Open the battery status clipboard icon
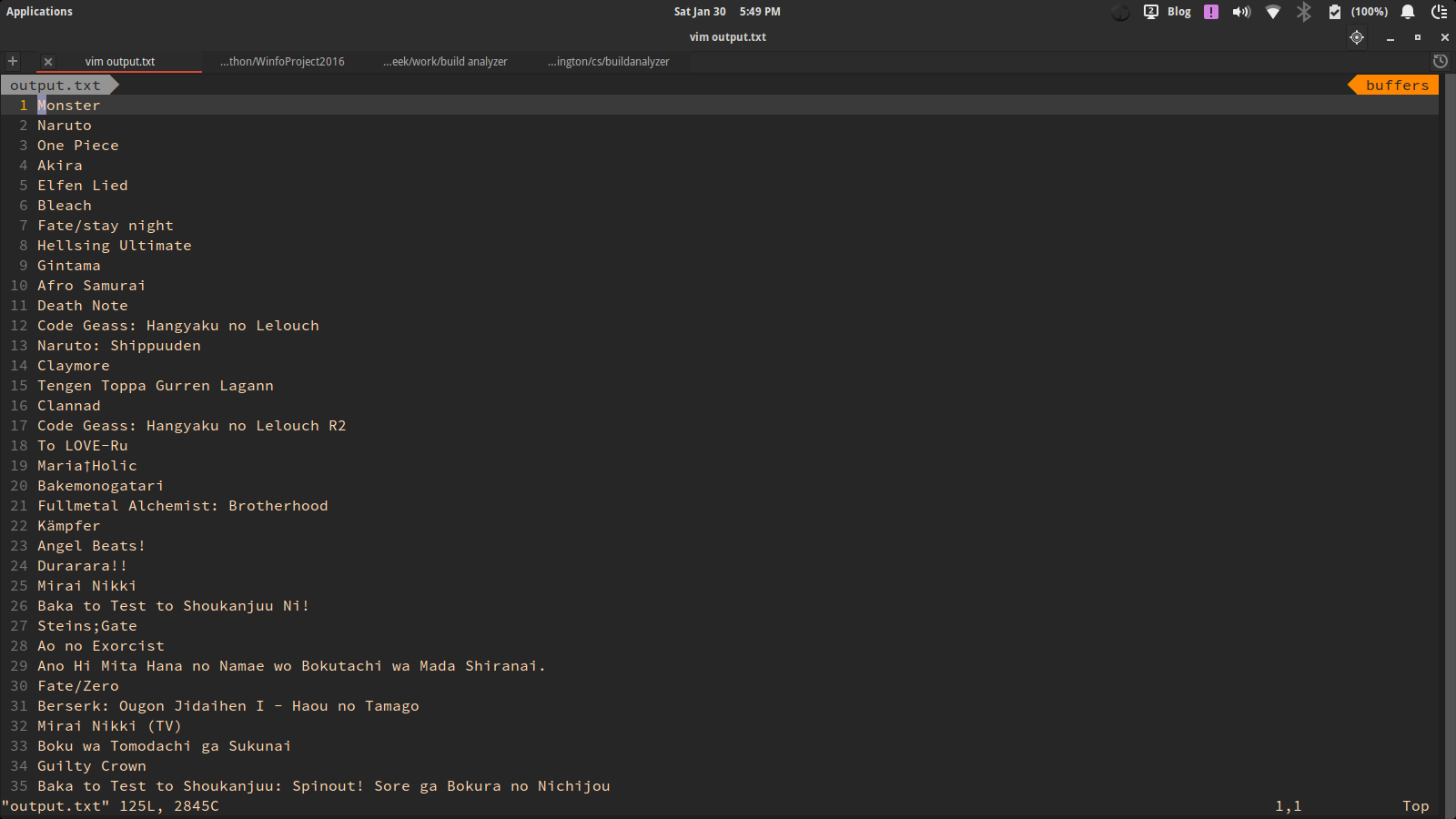The width and height of the screenshot is (1456, 819). coord(1335,12)
